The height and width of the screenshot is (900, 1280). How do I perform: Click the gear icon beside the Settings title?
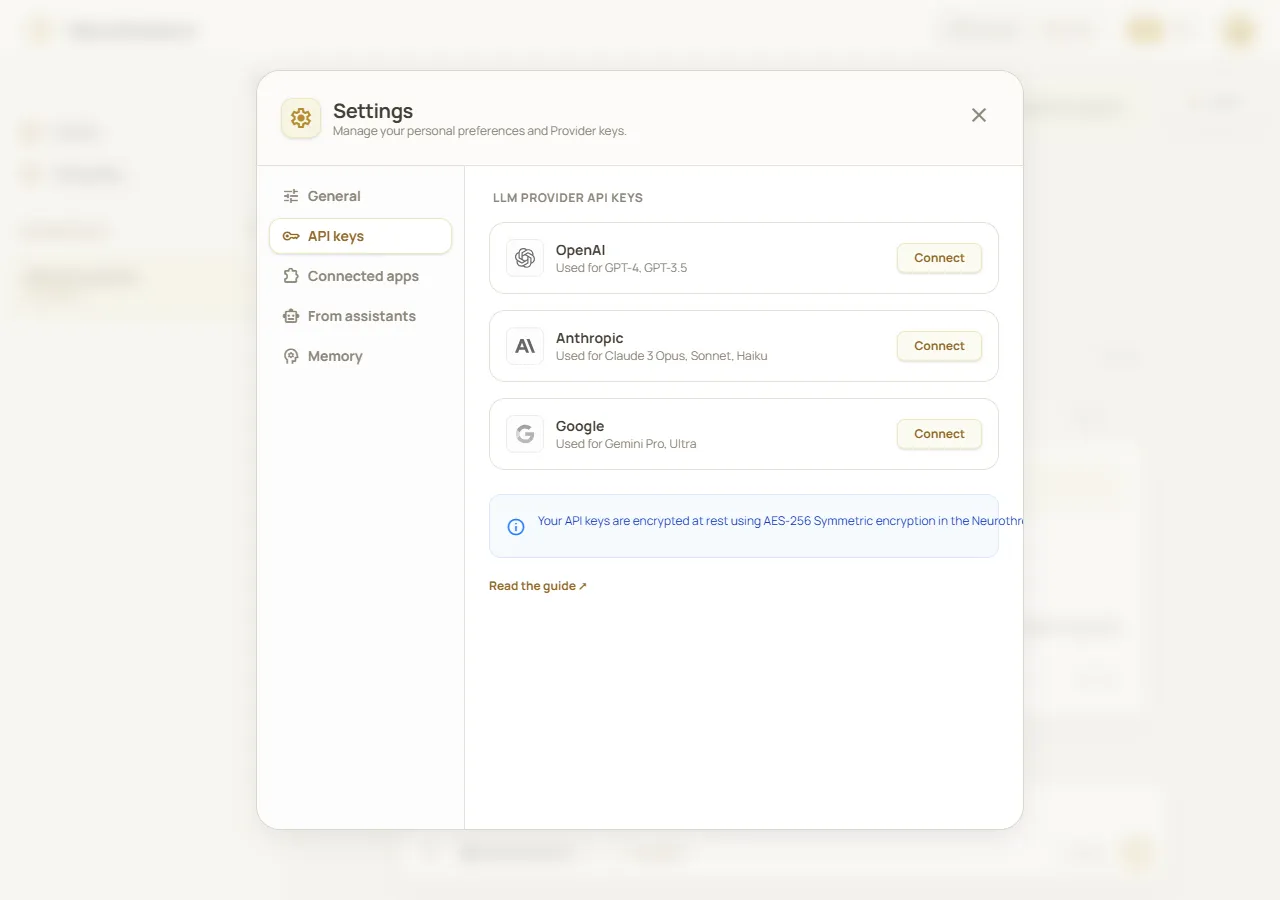(301, 118)
